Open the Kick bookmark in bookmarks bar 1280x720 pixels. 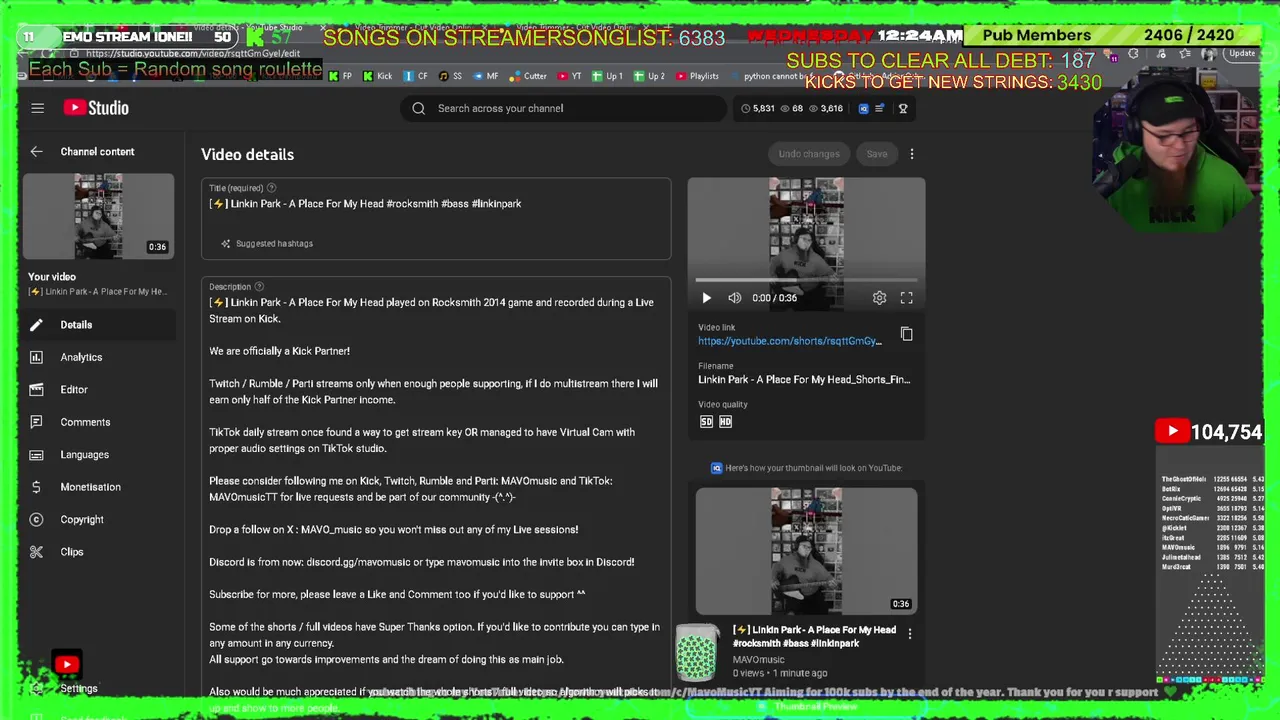coord(378,76)
